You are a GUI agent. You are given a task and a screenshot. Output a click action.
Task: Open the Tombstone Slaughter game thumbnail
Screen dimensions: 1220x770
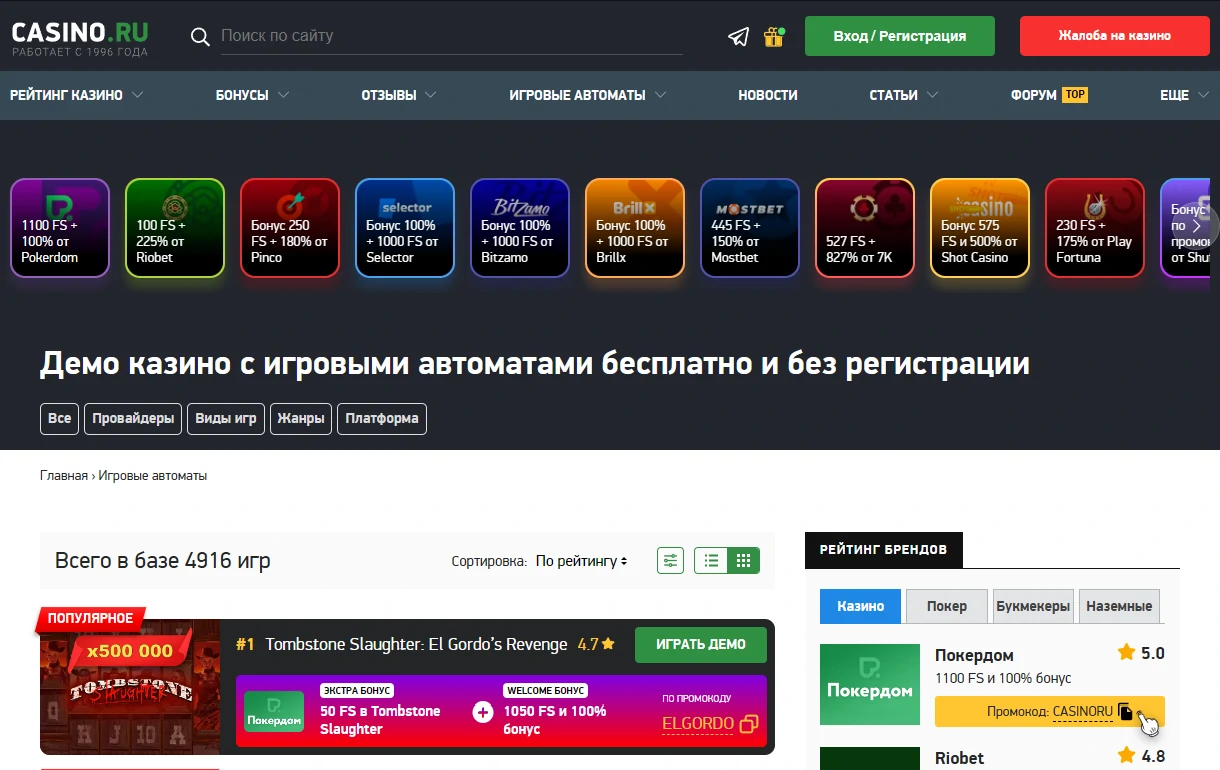[x=130, y=687]
